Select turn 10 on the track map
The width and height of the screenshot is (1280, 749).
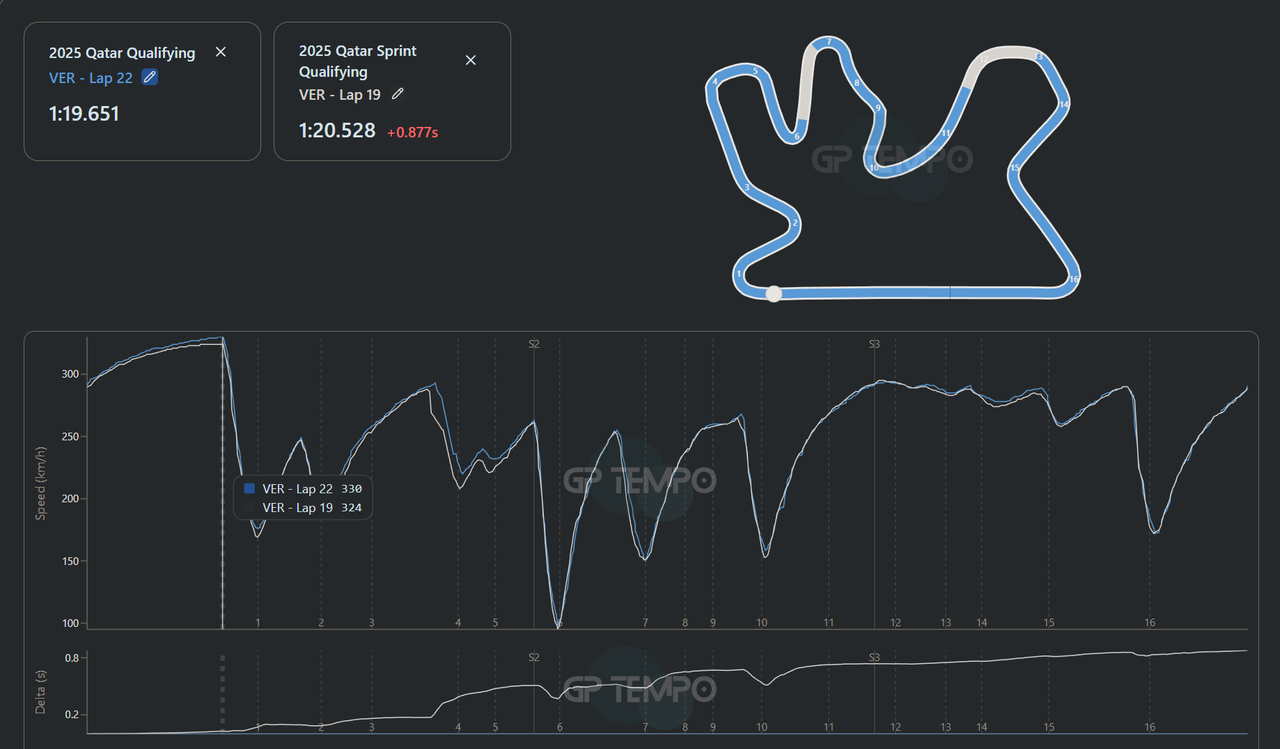tap(874, 168)
